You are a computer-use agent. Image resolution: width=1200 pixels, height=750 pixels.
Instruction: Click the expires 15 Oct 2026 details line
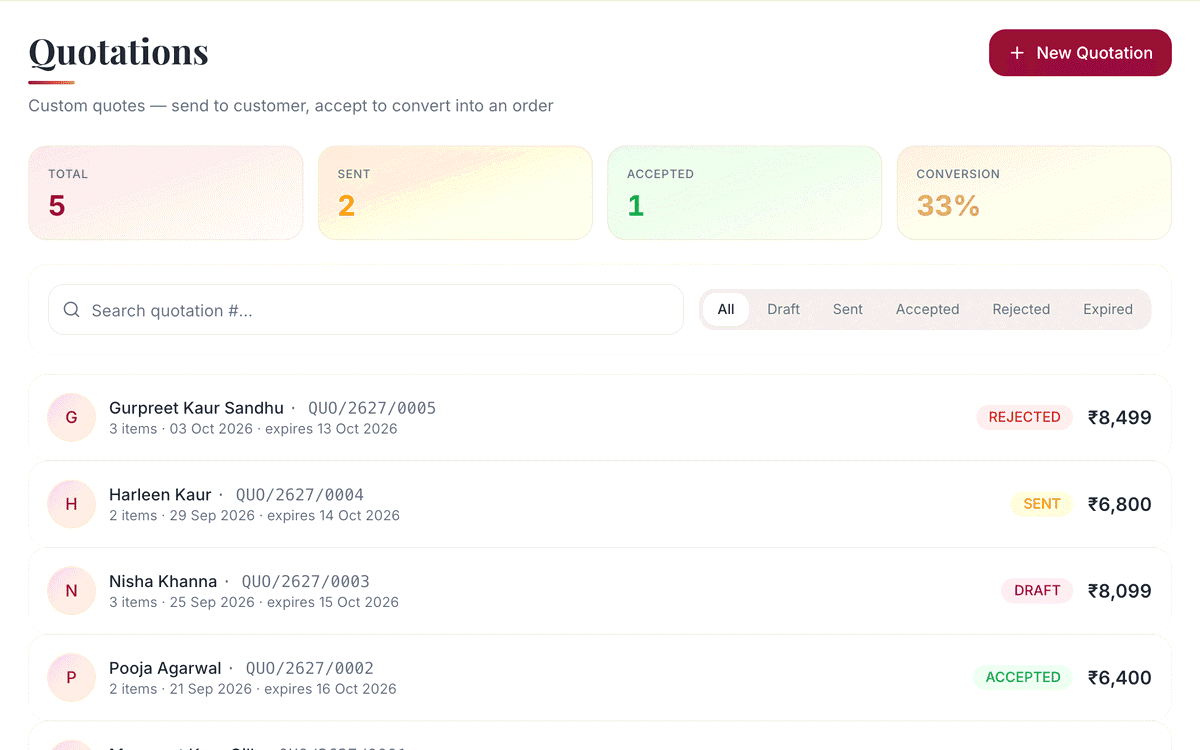click(x=254, y=603)
